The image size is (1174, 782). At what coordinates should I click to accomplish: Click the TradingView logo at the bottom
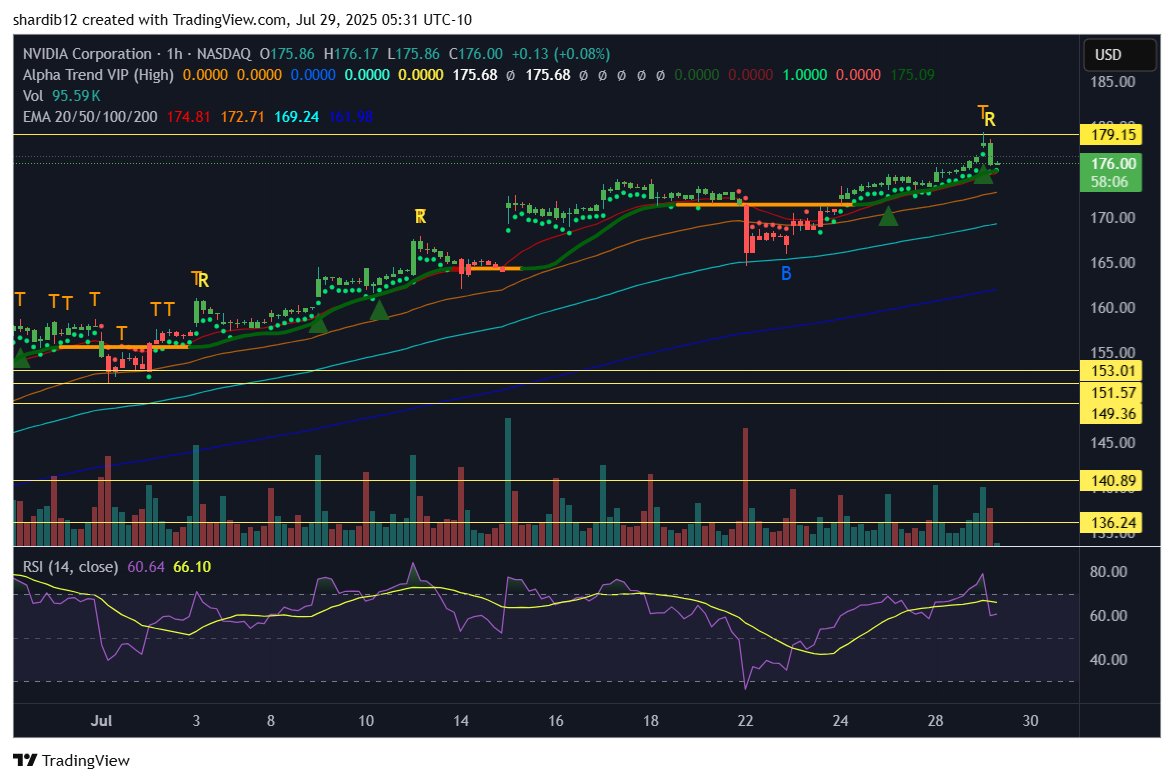pos(72,760)
